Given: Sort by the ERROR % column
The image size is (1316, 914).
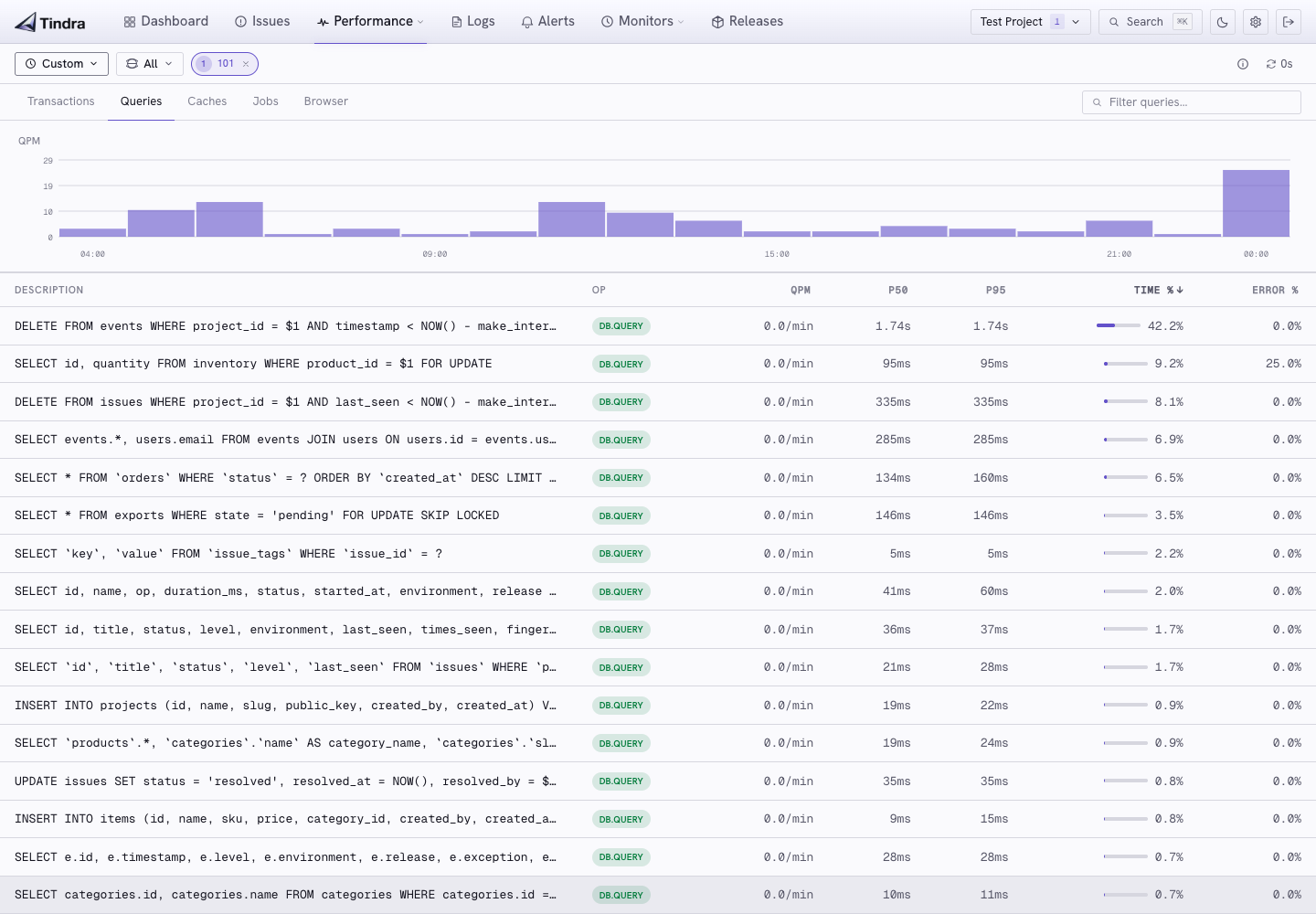Looking at the screenshot, I should point(1275,290).
